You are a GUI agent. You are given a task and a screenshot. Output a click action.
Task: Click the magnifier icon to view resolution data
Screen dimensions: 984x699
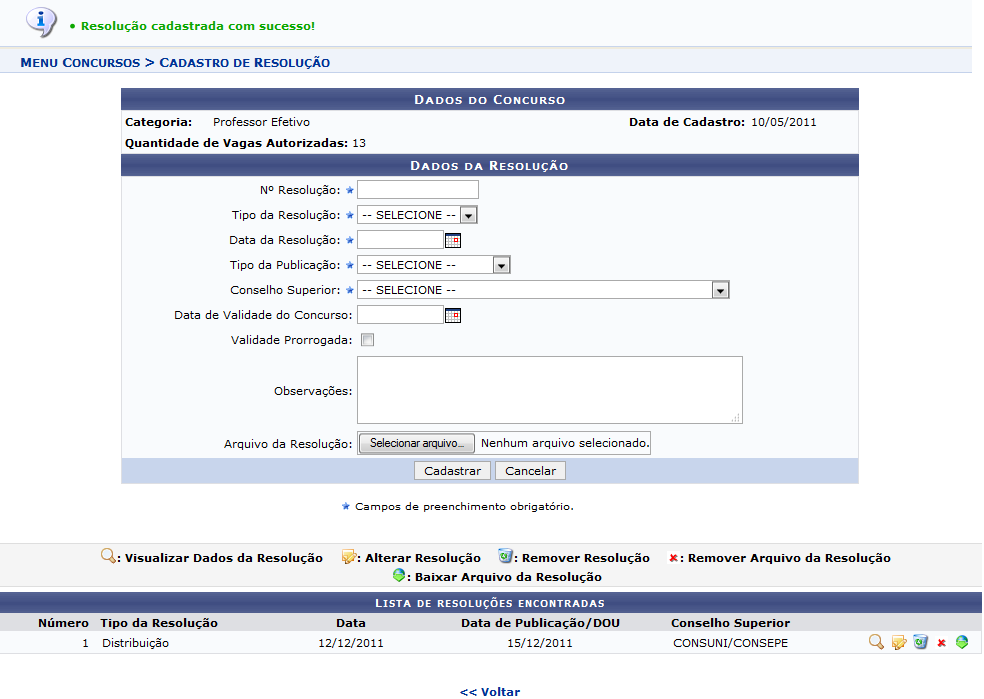point(875,643)
